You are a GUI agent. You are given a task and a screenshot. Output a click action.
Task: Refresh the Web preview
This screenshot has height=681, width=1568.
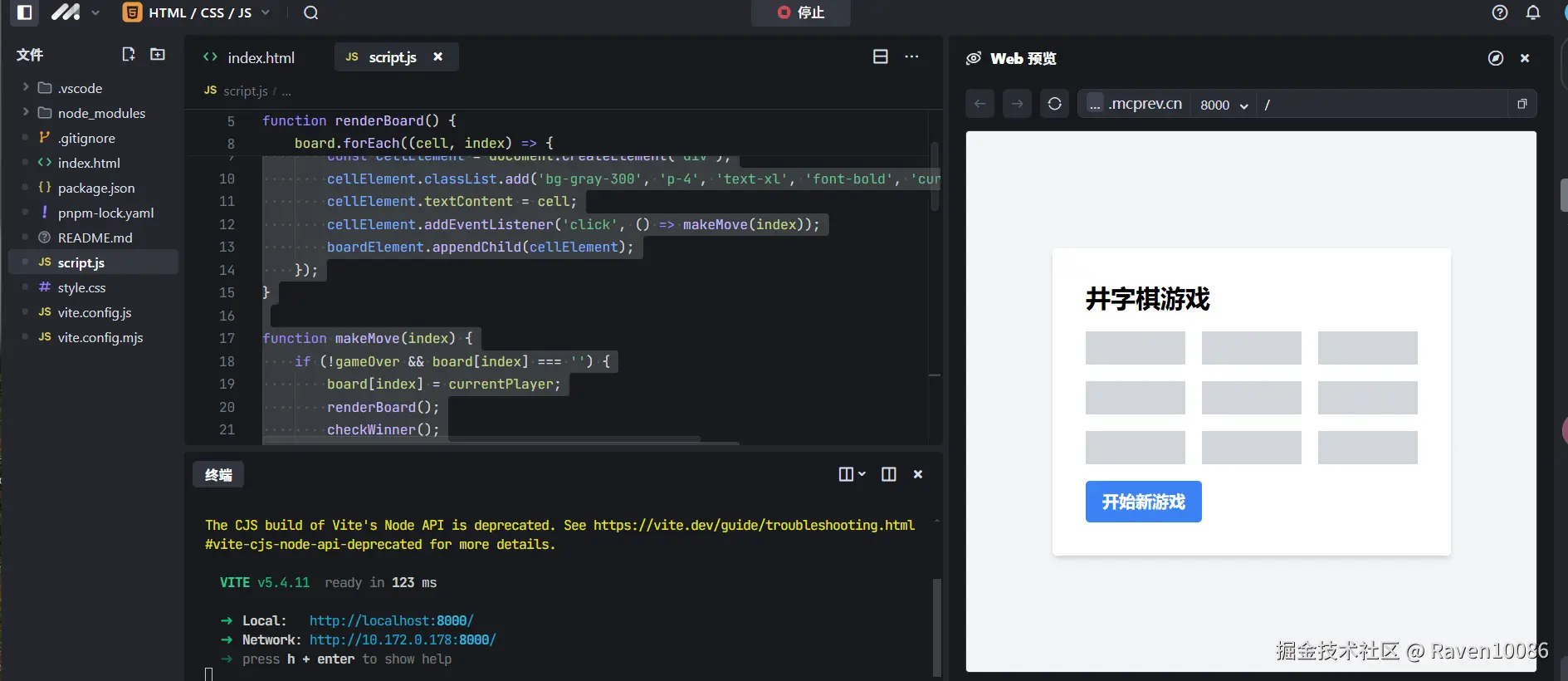tap(1054, 104)
